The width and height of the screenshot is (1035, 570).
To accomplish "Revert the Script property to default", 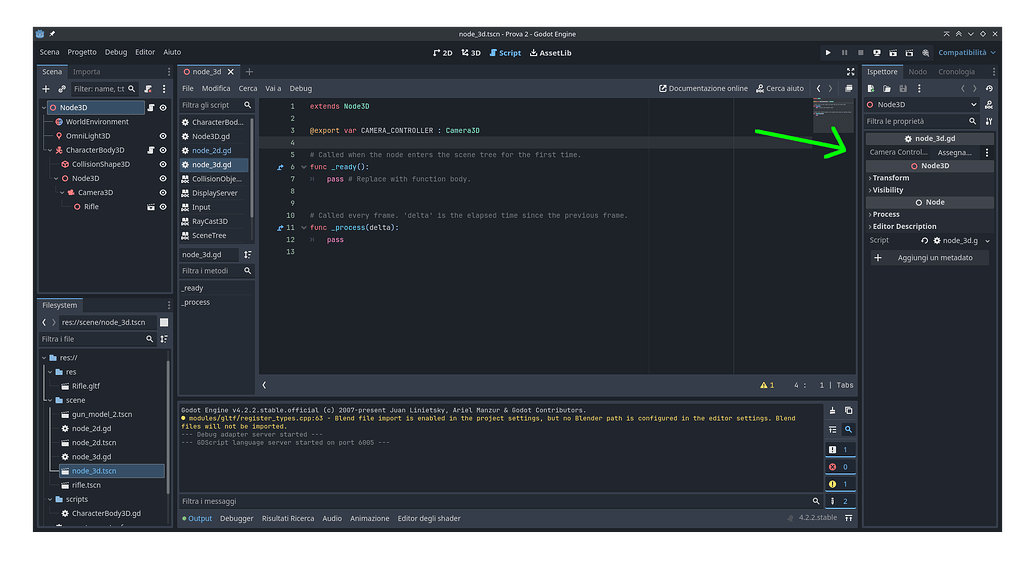I will [x=925, y=241].
